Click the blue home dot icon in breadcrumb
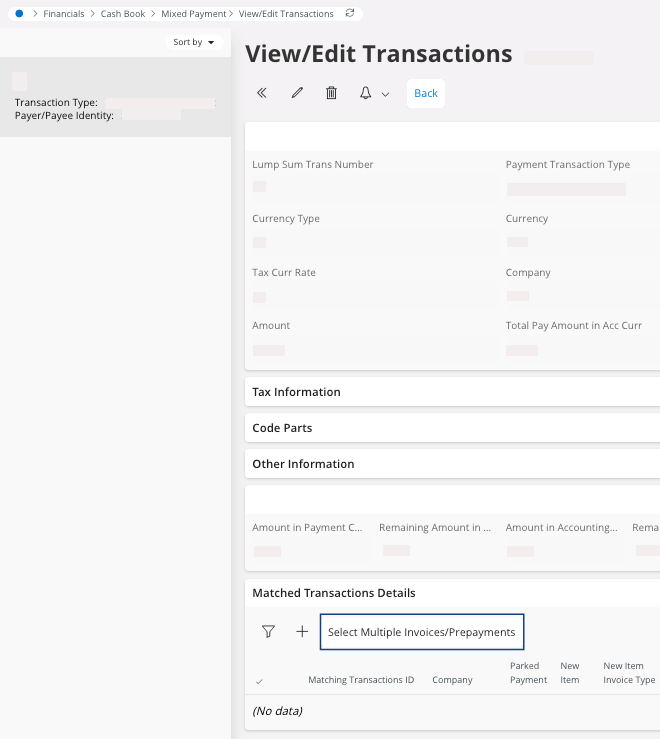Viewport: 660px width, 739px height. [19, 14]
